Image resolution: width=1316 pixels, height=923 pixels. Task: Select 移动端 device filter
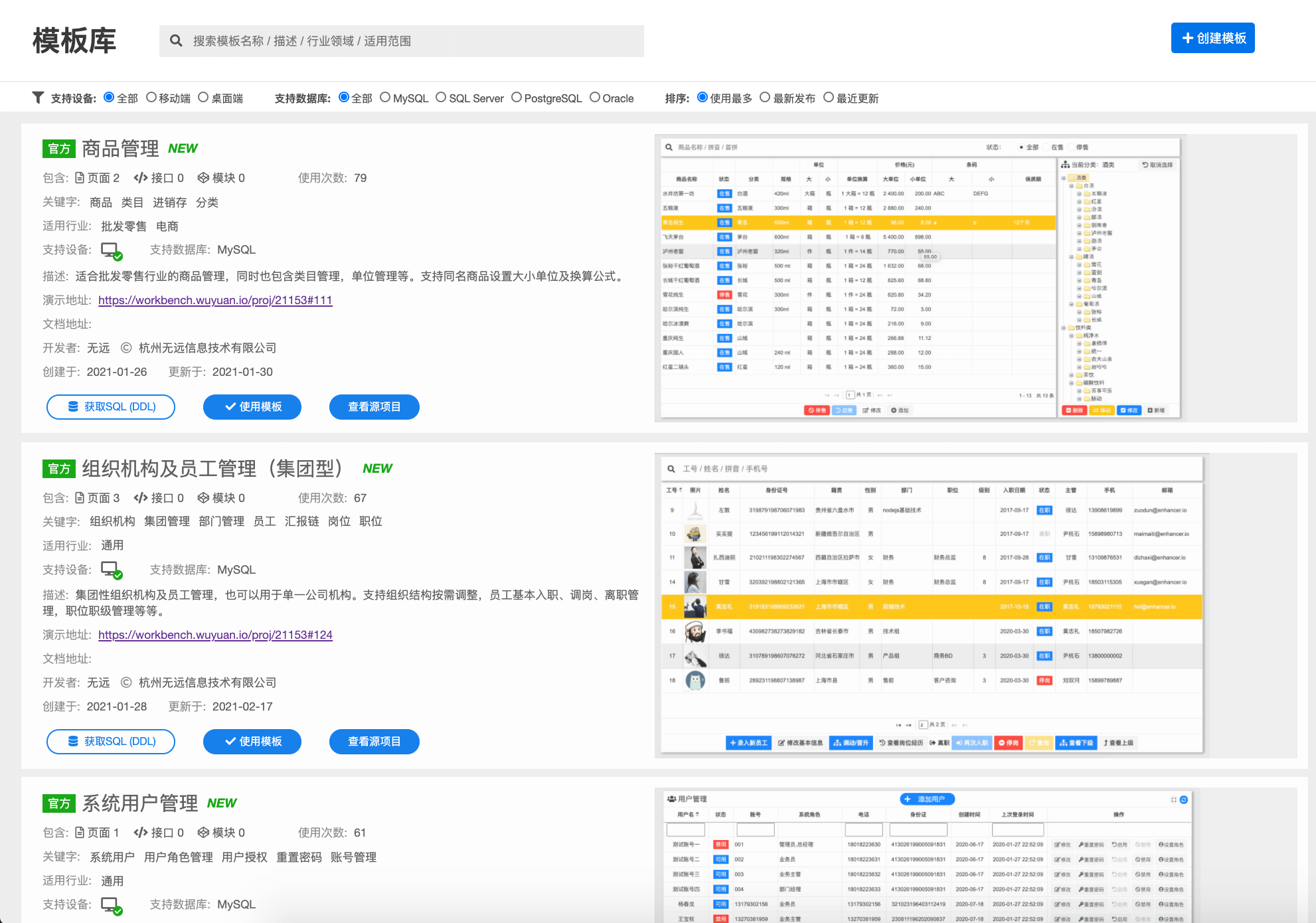coord(151,98)
